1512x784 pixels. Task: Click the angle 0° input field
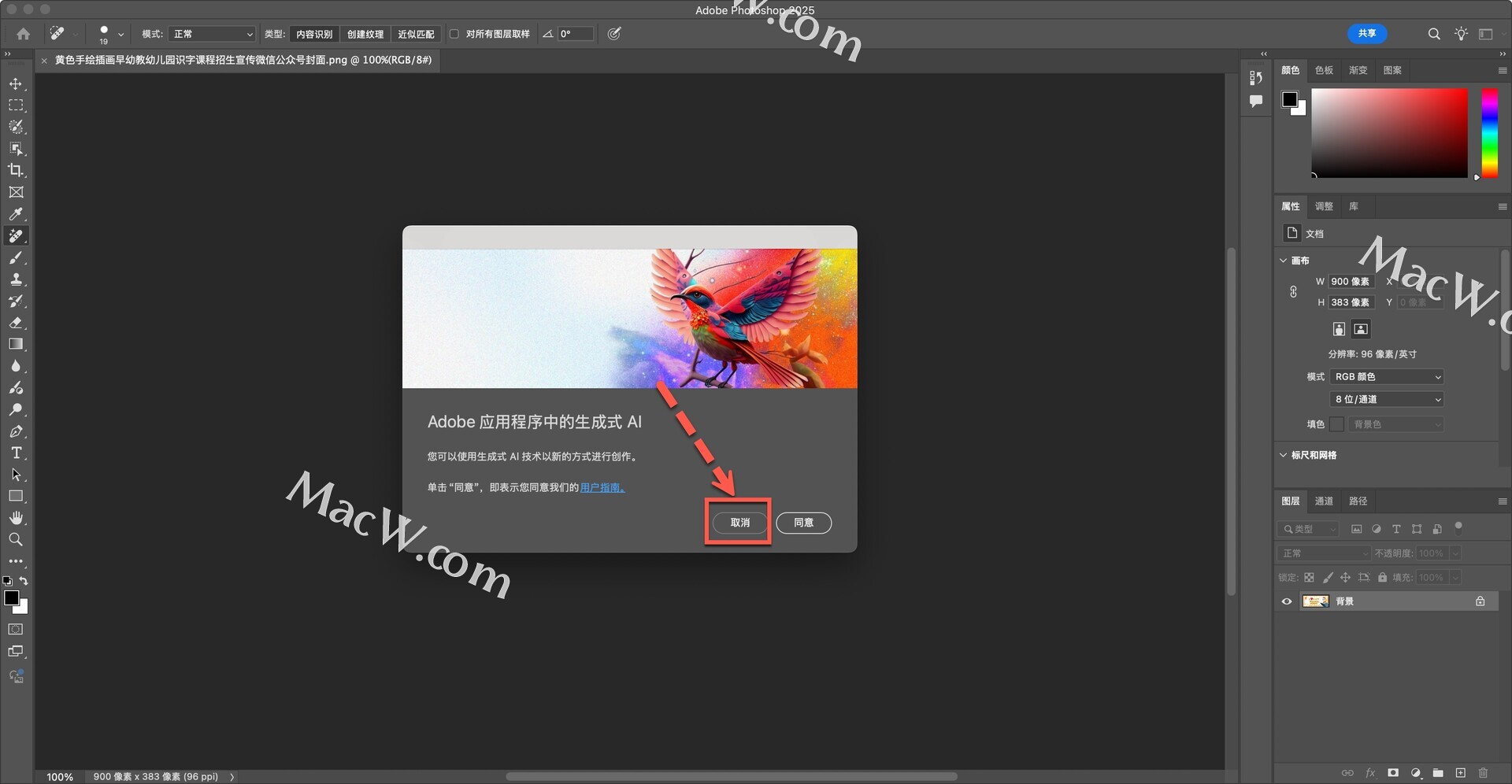576,34
